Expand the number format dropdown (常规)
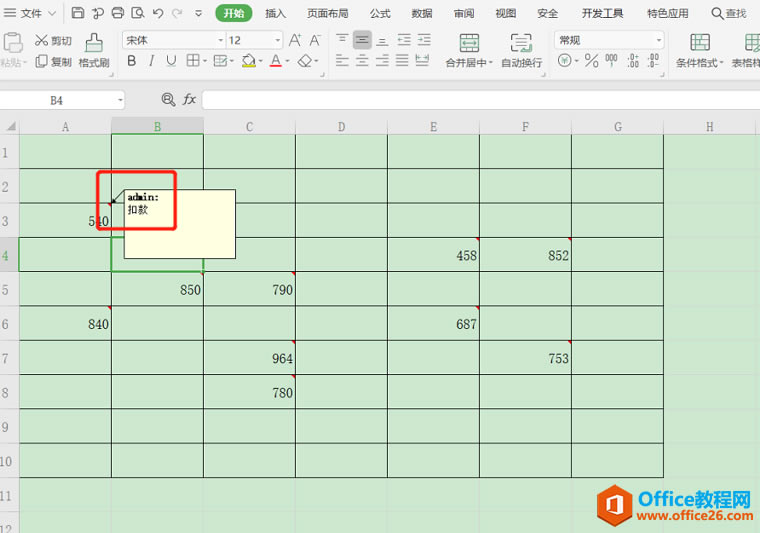The height and width of the screenshot is (533, 760). tap(658, 40)
